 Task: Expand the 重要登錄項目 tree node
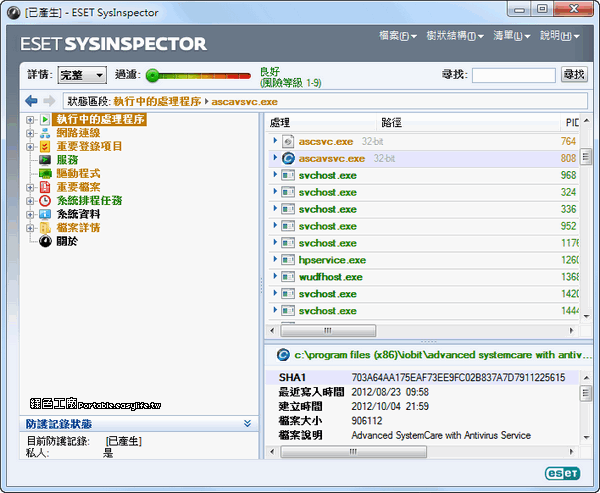point(30,147)
